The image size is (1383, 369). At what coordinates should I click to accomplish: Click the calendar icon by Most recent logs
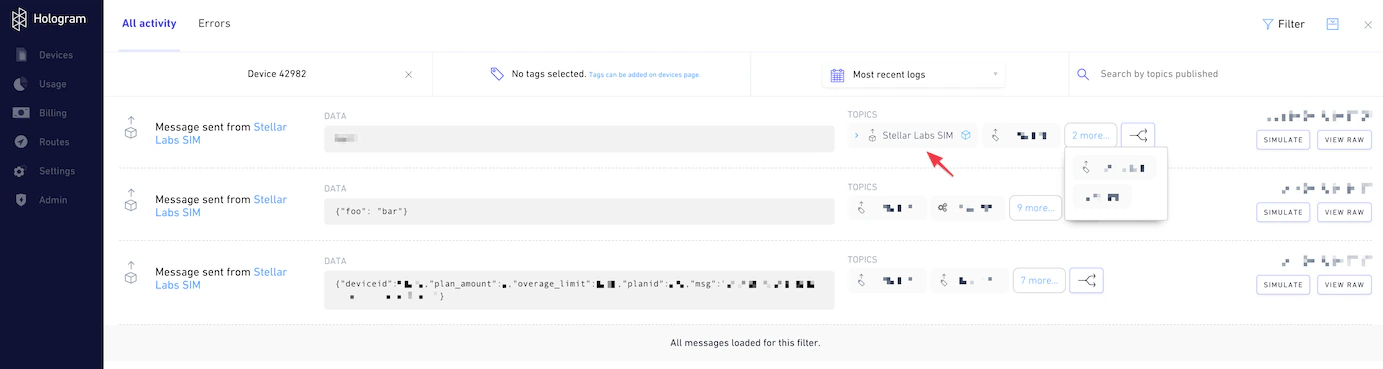838,75
